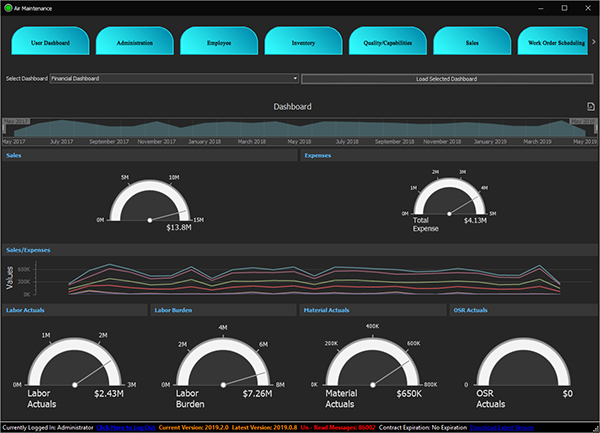The width and height of the screenshot is (600, 433).
Task: Open the Select Dashboard combo box
Action: [x=174, y=78]
